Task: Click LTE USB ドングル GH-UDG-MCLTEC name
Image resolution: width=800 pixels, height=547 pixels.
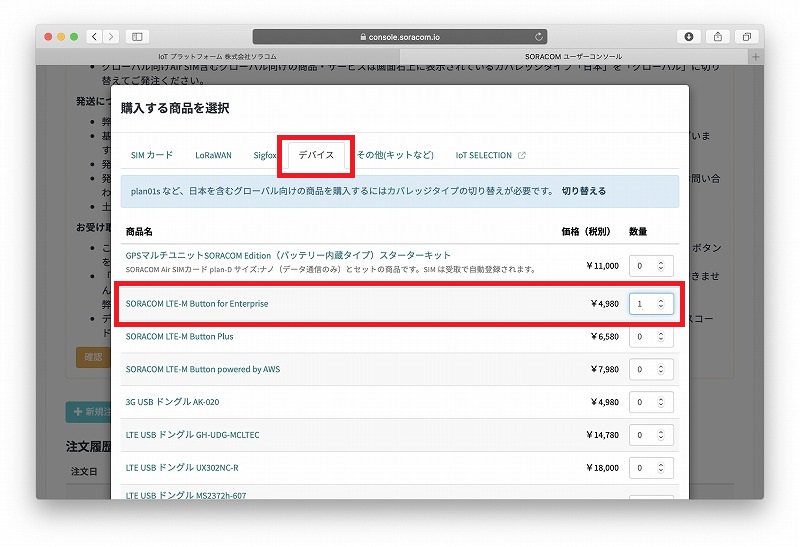Action: coord(192,435)
